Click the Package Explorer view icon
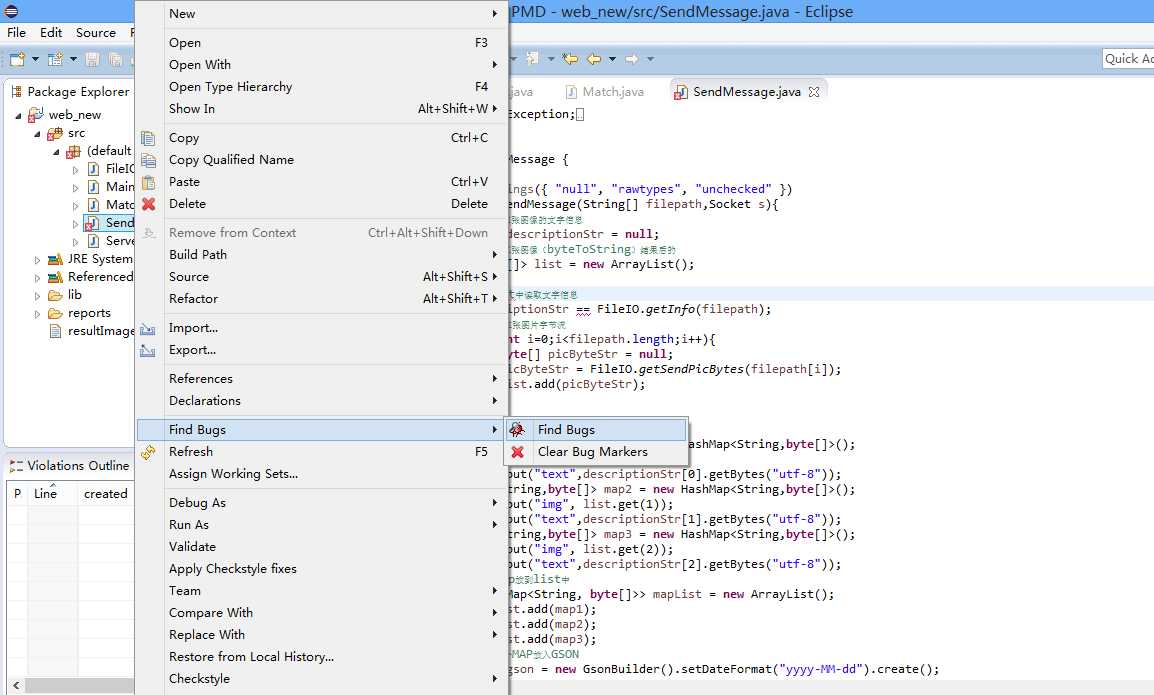This screenshot has height=695, width=1154. 16,91
